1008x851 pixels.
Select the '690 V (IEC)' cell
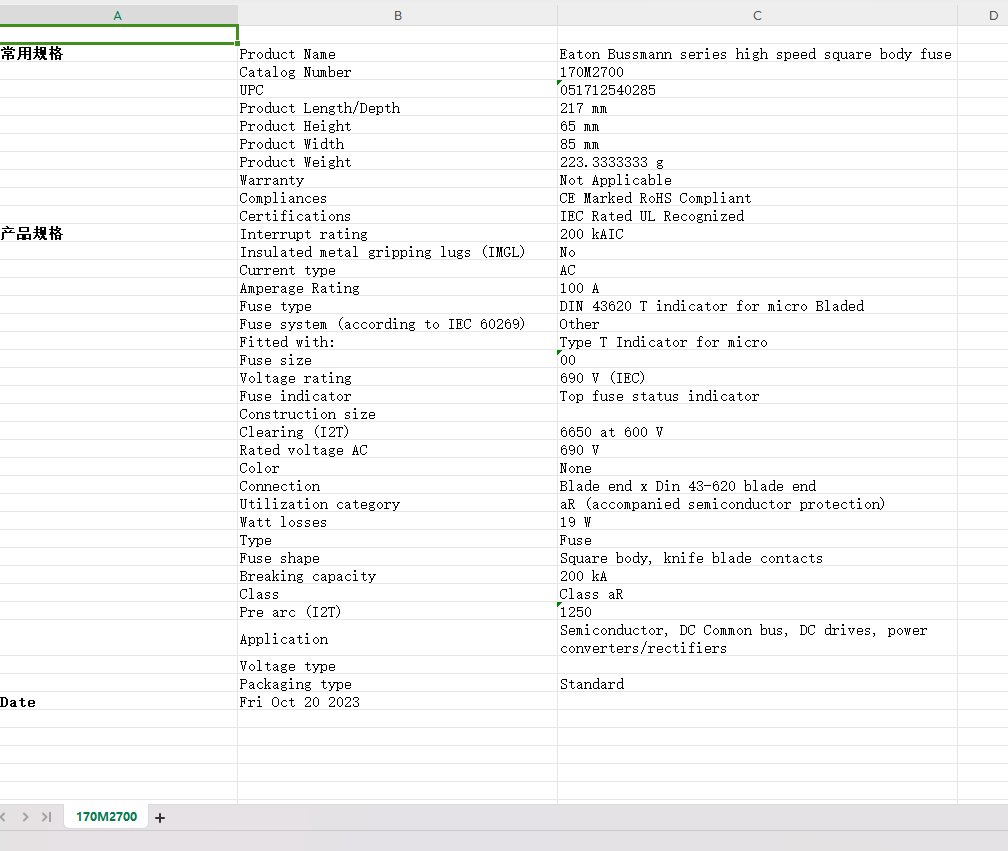tap(757, 377)
